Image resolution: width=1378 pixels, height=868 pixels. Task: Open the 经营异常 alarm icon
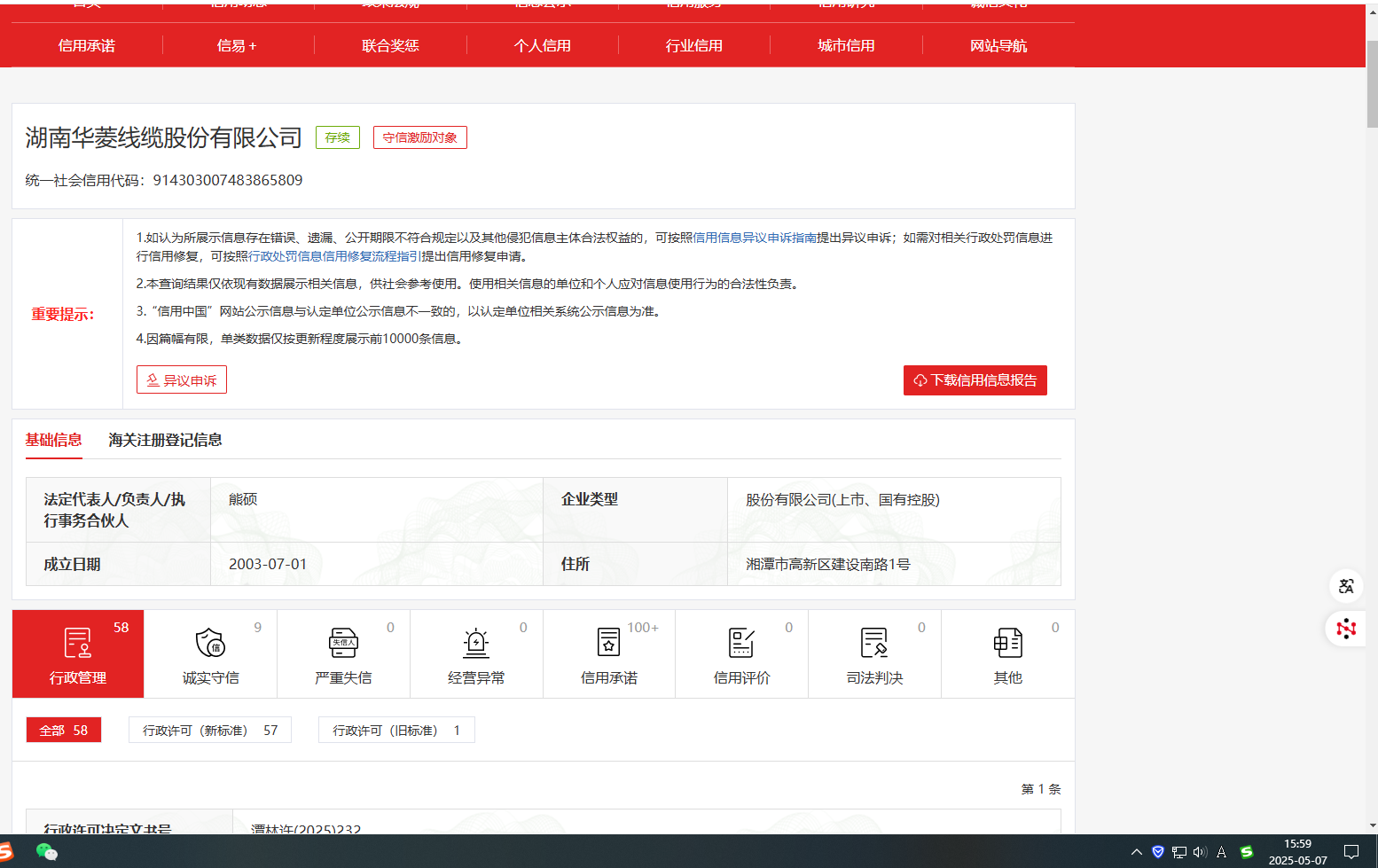(476, 643)
